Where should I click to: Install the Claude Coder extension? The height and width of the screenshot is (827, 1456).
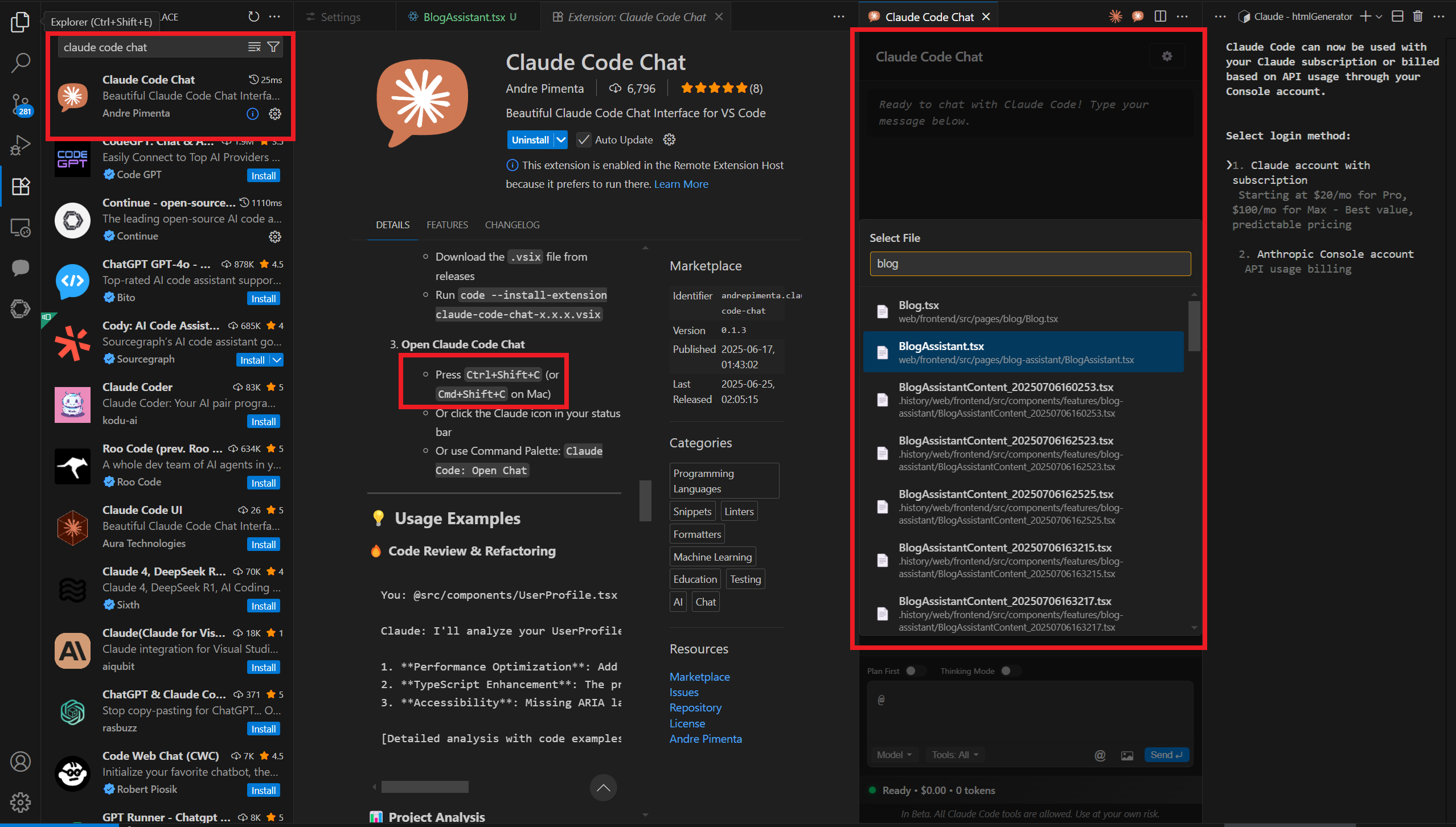point(264,422)
